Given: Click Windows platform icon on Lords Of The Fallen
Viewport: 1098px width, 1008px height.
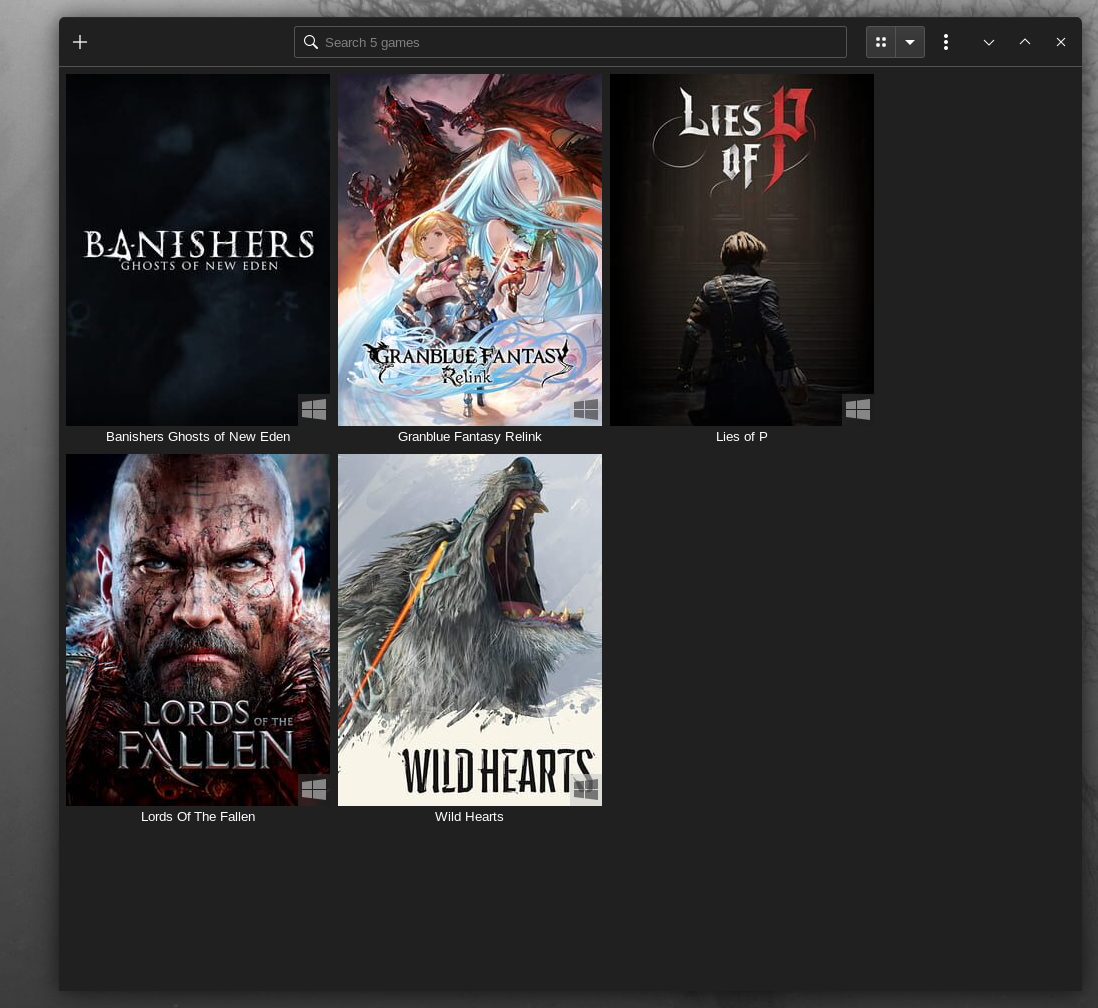Looking at the screenshot, I should [x=314, y=789].
